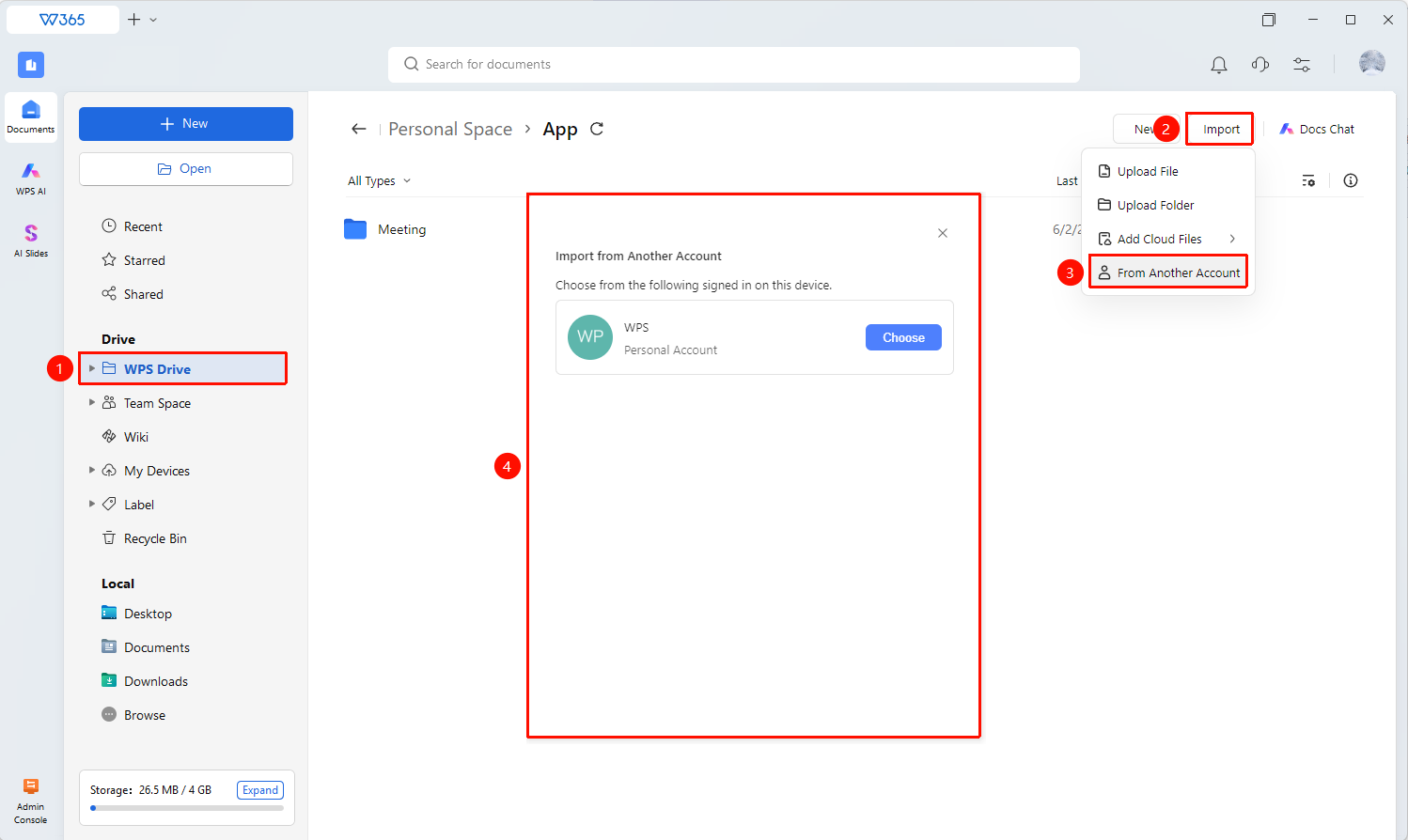Click Expand to increase storage
This screenshot has height=840, width=1408.
point(260,790)
